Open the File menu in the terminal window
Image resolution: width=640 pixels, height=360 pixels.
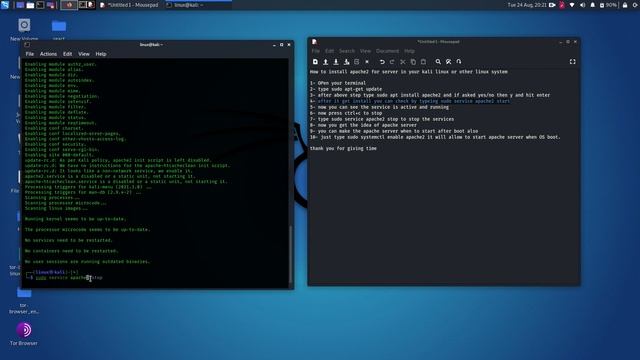(x=30, y=54)
